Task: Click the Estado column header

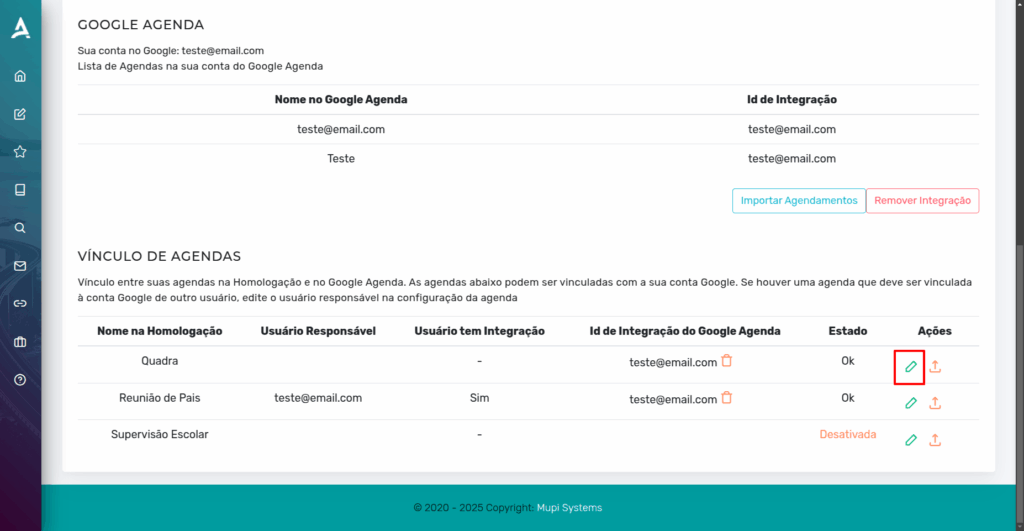Action: pos(848,331)
